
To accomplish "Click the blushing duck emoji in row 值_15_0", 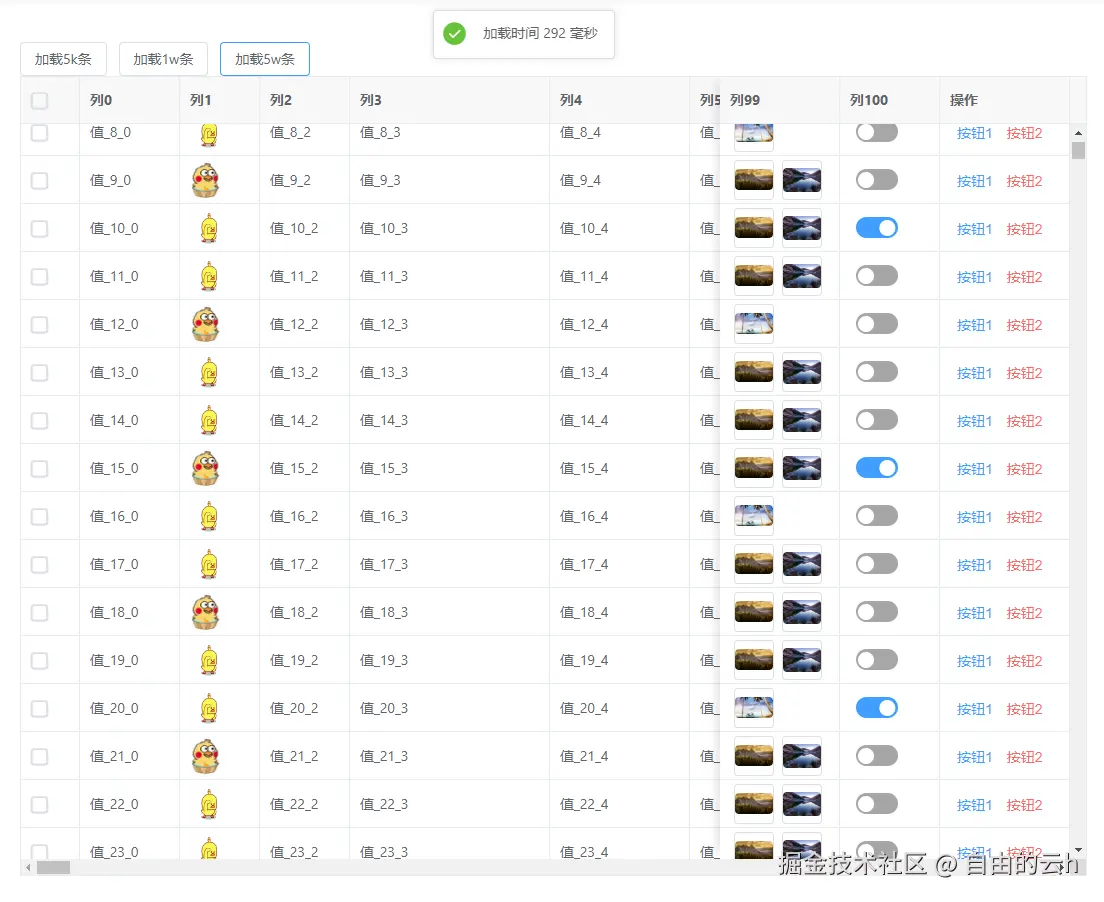I will [x=206, y=468].
